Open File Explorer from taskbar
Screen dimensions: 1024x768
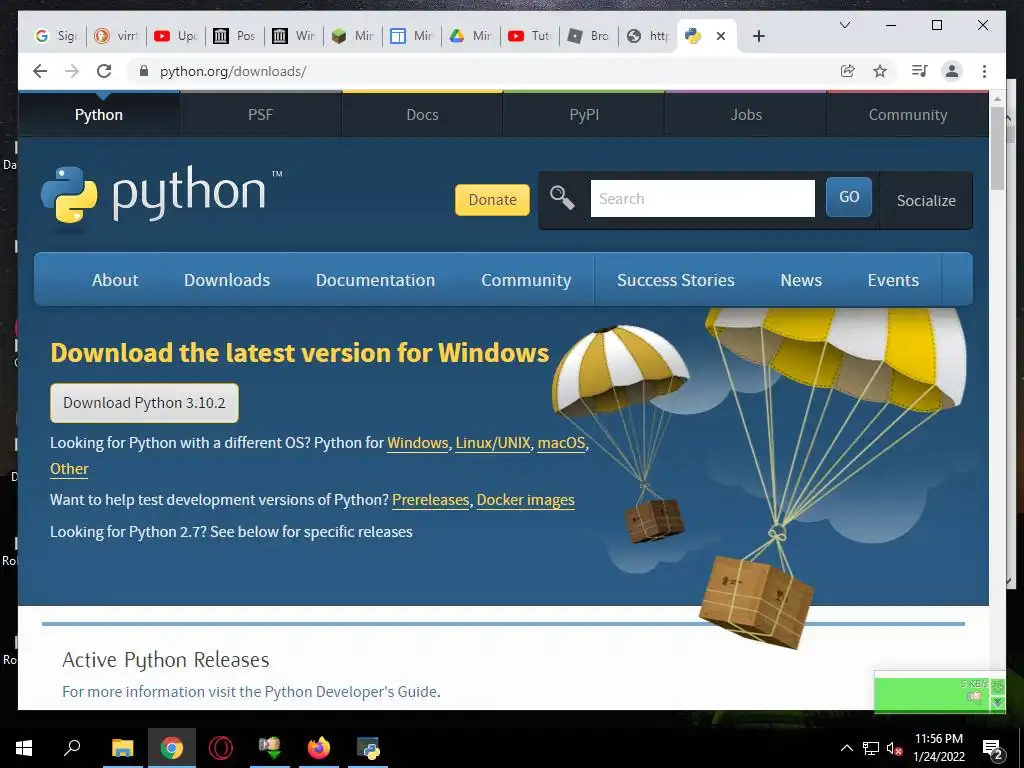coord(122,748)
